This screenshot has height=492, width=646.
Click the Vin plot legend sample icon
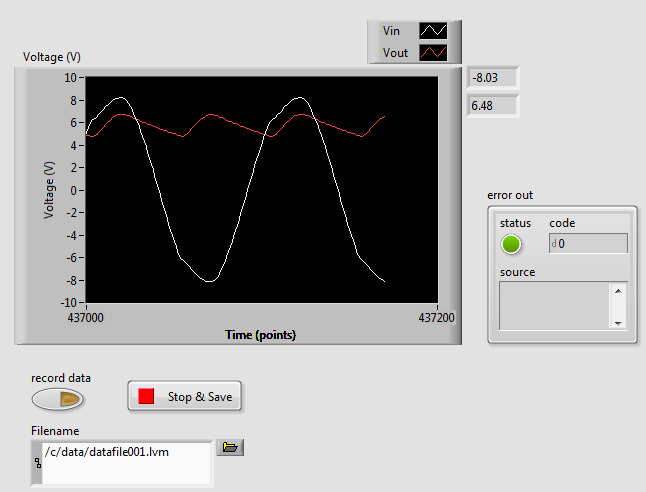click(432, 31)
